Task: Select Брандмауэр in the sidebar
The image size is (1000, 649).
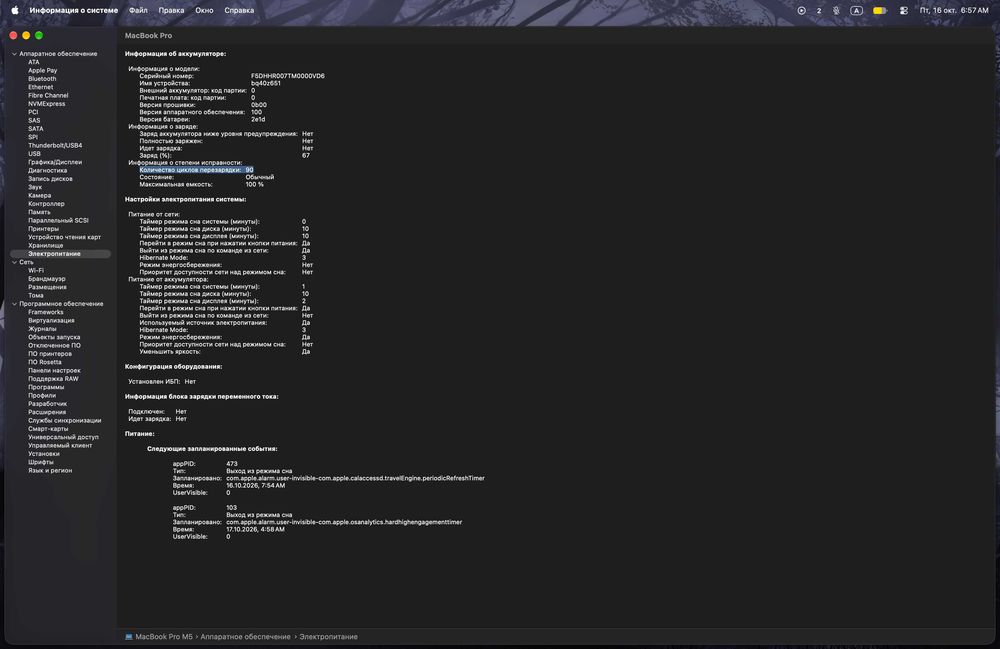Action: pyautogui.click(x=47, y=279)
